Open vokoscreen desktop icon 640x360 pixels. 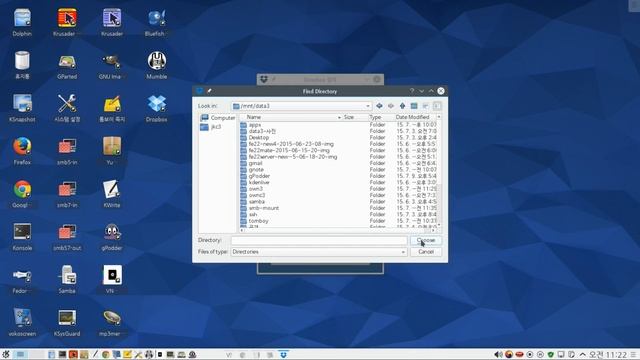(22, 322)
